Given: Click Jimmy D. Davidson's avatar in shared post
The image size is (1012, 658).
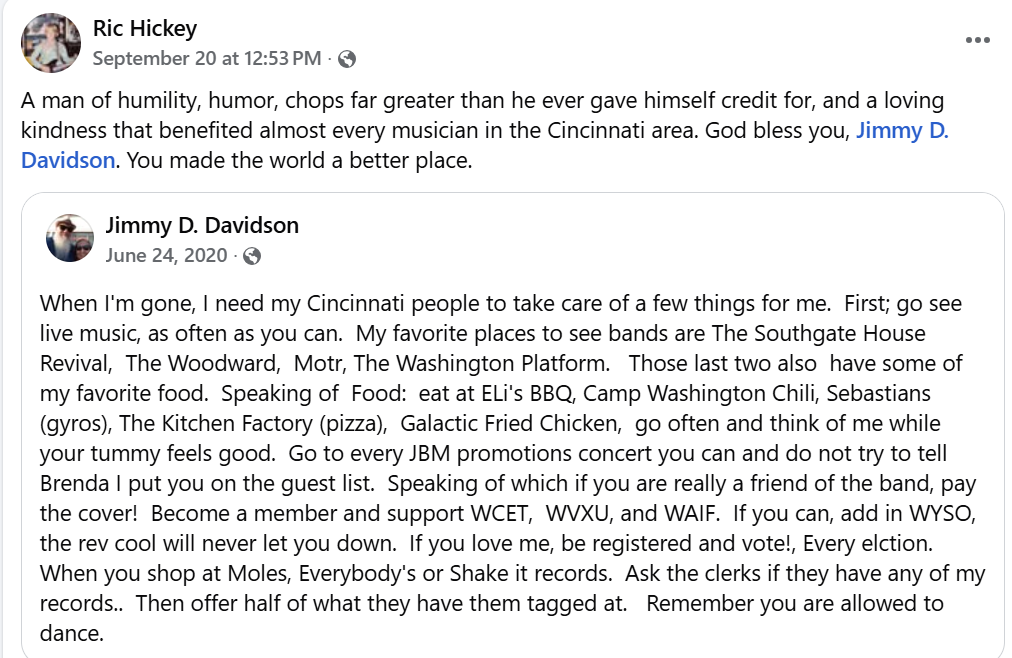Looking at the screenshot, I should click(70, 238).
